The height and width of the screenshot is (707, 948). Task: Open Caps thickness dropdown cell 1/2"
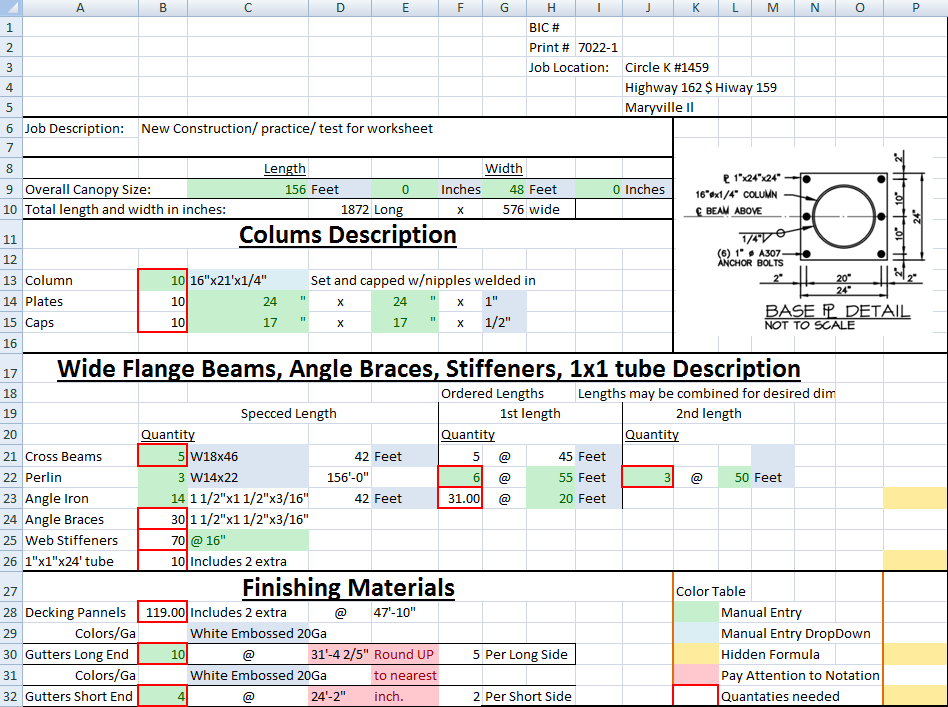coord(504,322)
